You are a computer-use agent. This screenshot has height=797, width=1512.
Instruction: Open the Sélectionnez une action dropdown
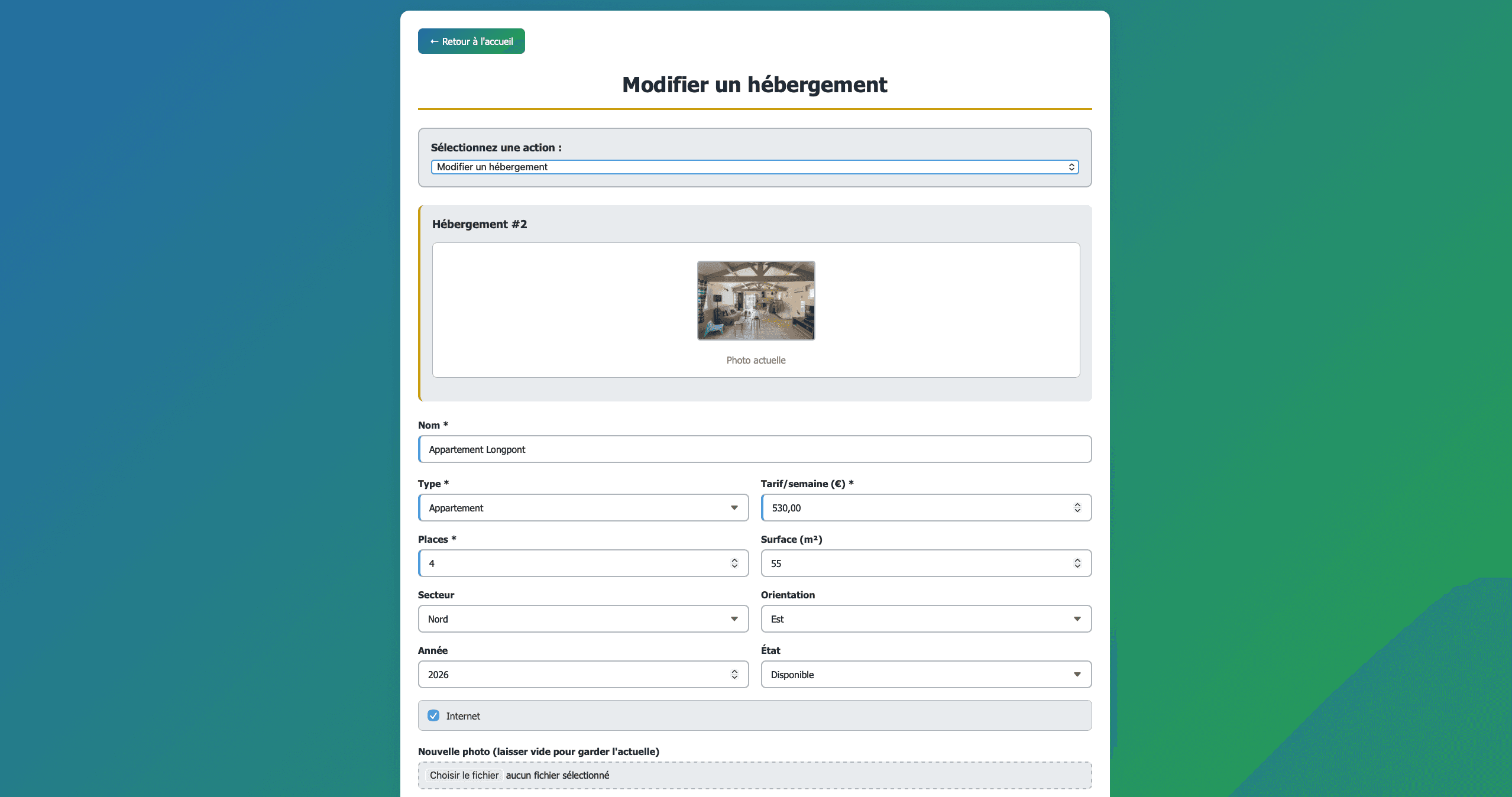[754, 167]
